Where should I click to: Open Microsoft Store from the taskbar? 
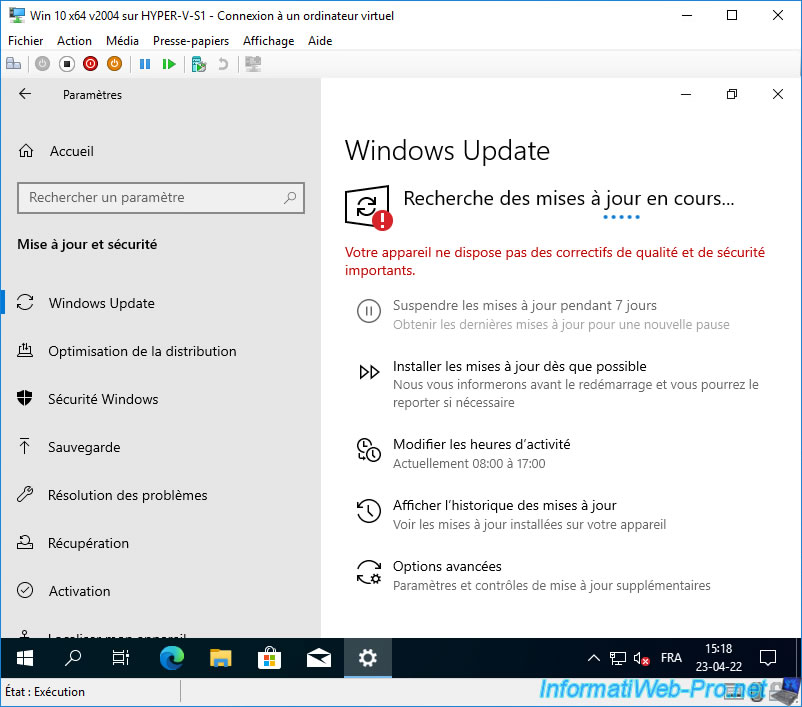(x=270, y=658)
